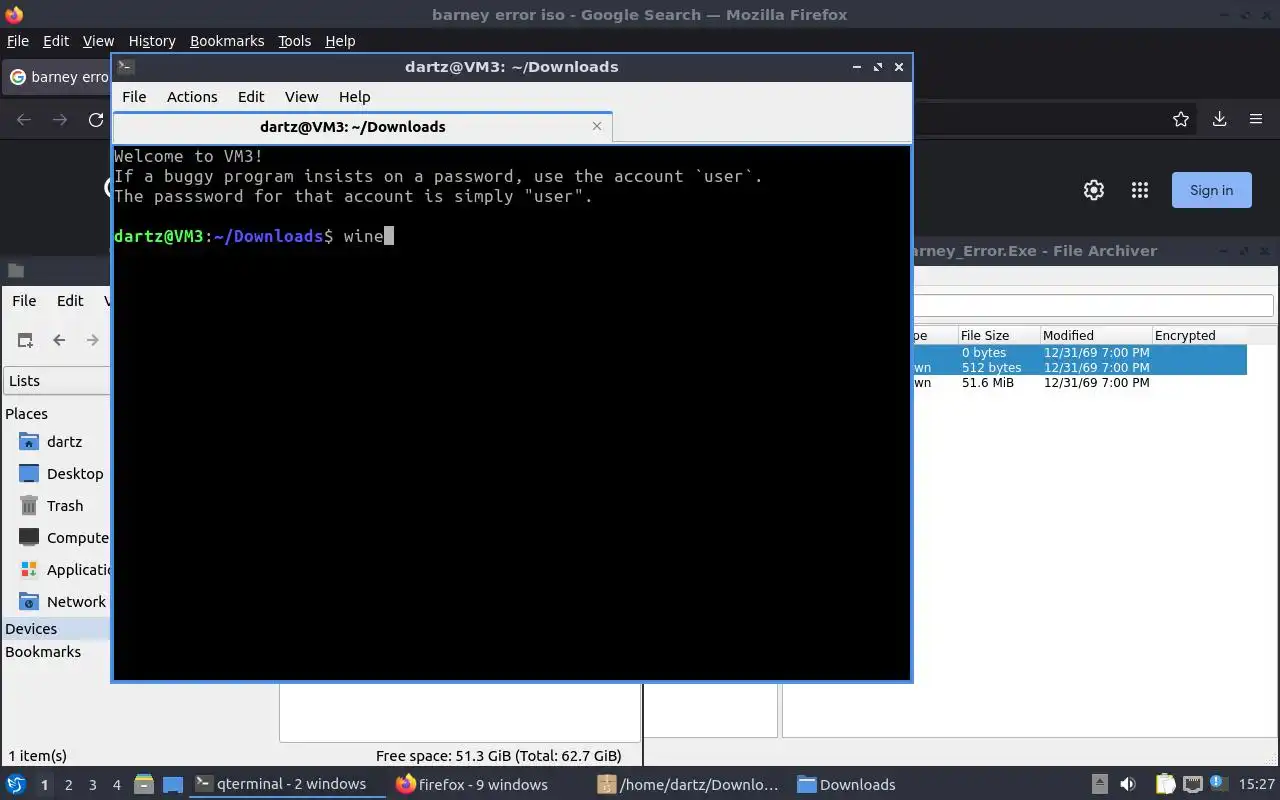Open the clipboard manager tray icon
Image resolution: width=1280 pixels, height=800 pixels.
click(x=1165, y=785)
